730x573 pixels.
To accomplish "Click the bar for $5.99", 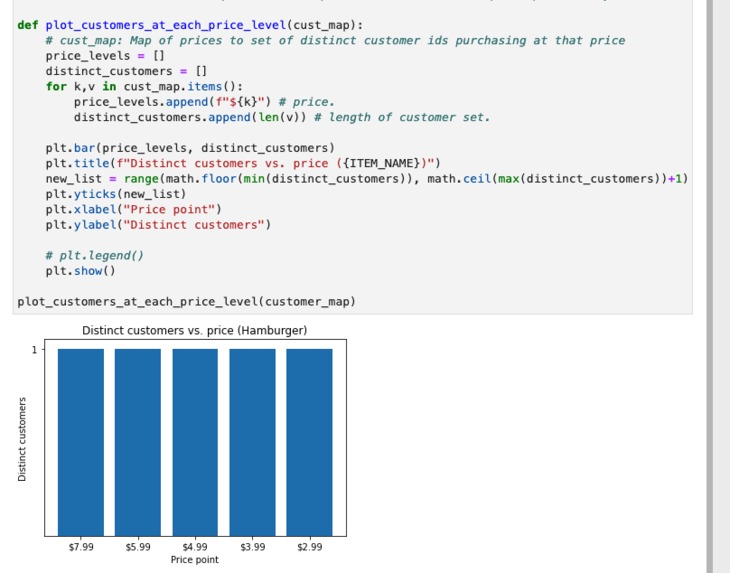I will (x=138, y=442).
